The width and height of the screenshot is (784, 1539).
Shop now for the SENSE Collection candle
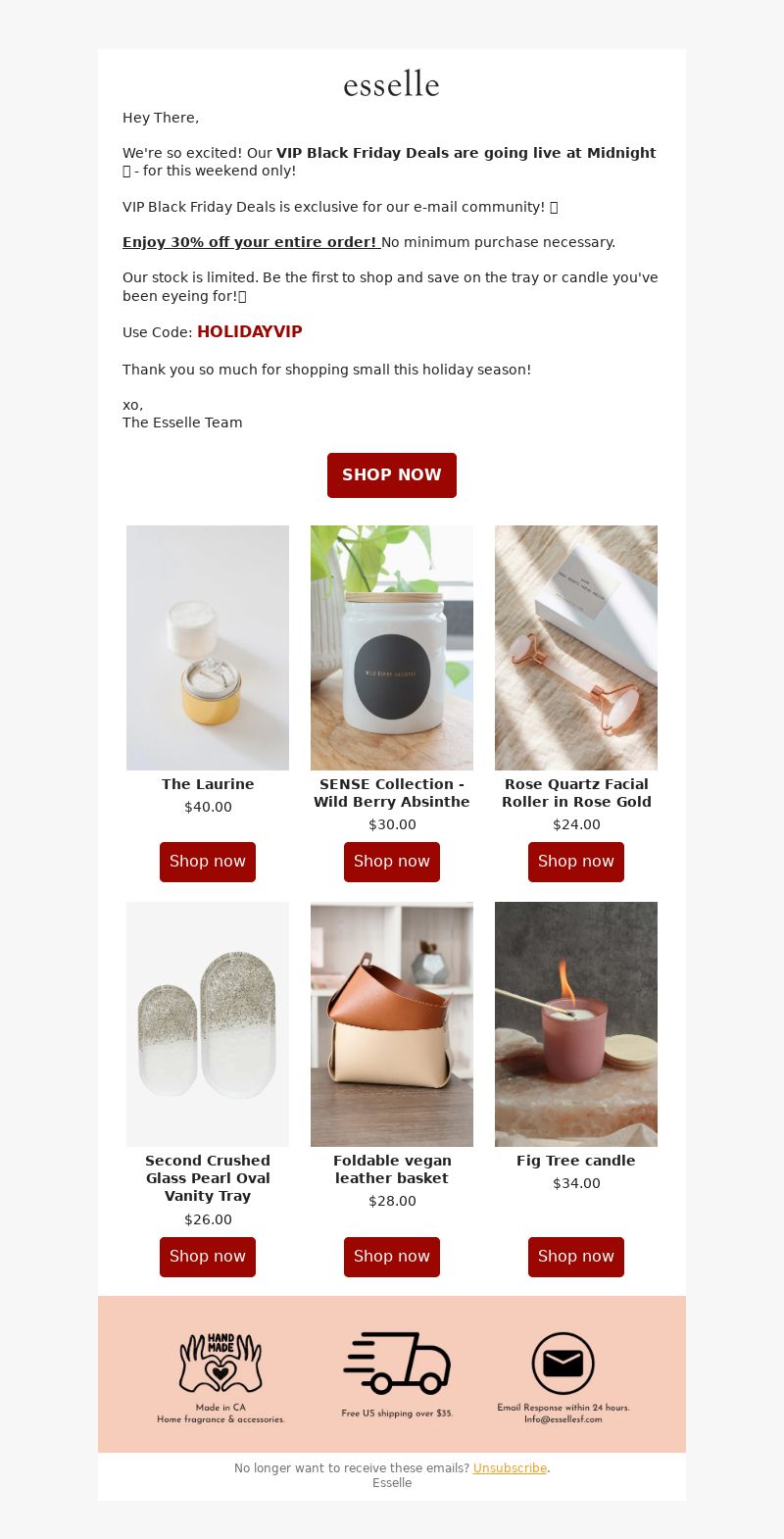pyautogui.click(x=392, y=862)
